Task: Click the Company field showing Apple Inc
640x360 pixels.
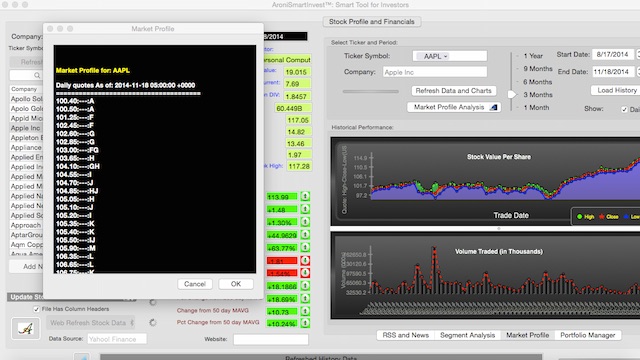Action: click(435, 72)
